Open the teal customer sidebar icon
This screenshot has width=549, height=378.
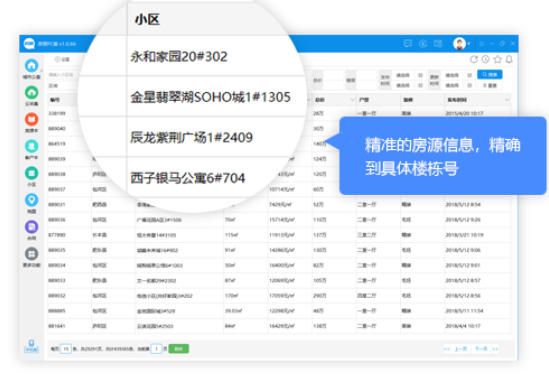(32, 146)
